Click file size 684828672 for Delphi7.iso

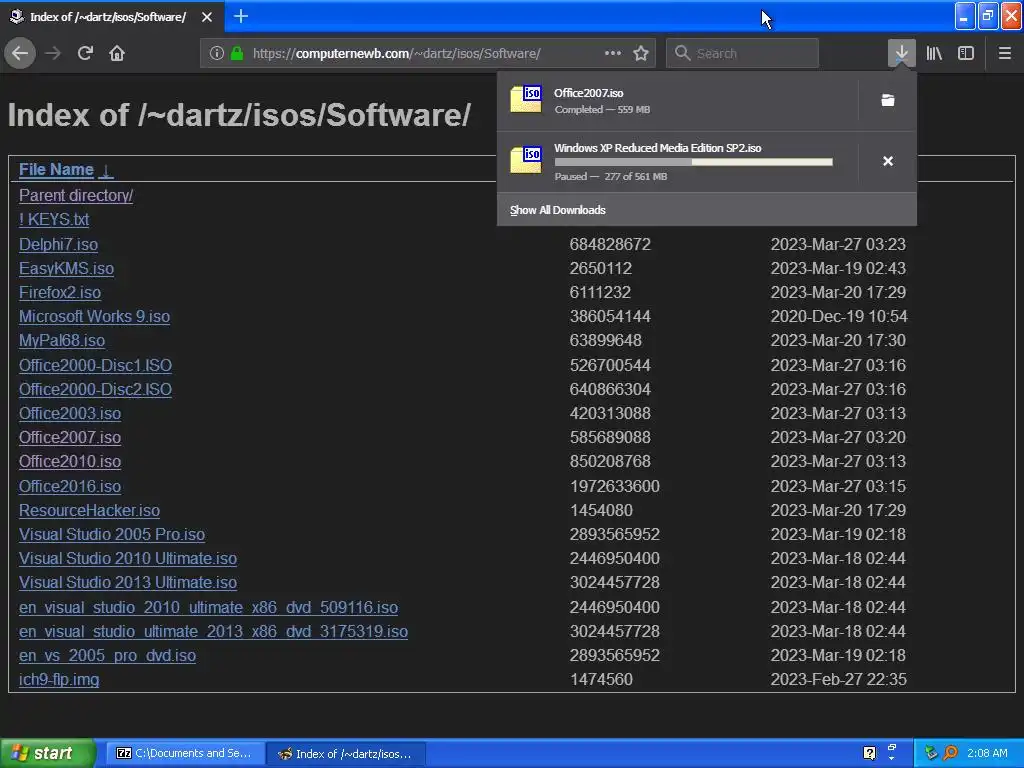point(610,244)
